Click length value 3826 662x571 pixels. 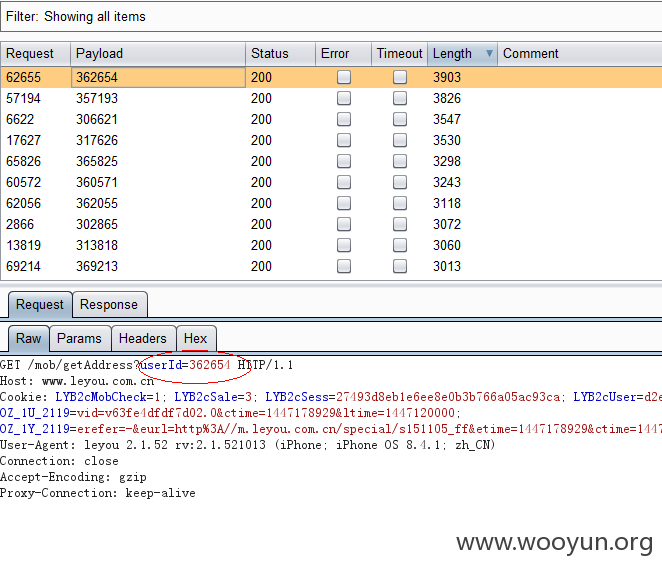tap(447, 98)
